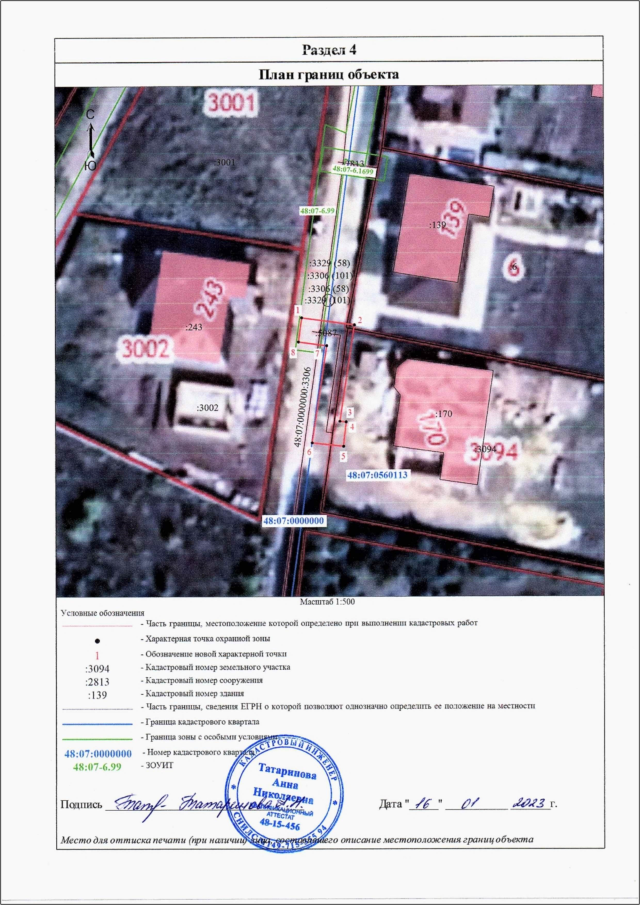Click the green "48:07-6.99" label on the map

pyautogui.click(x=317, y=211)
